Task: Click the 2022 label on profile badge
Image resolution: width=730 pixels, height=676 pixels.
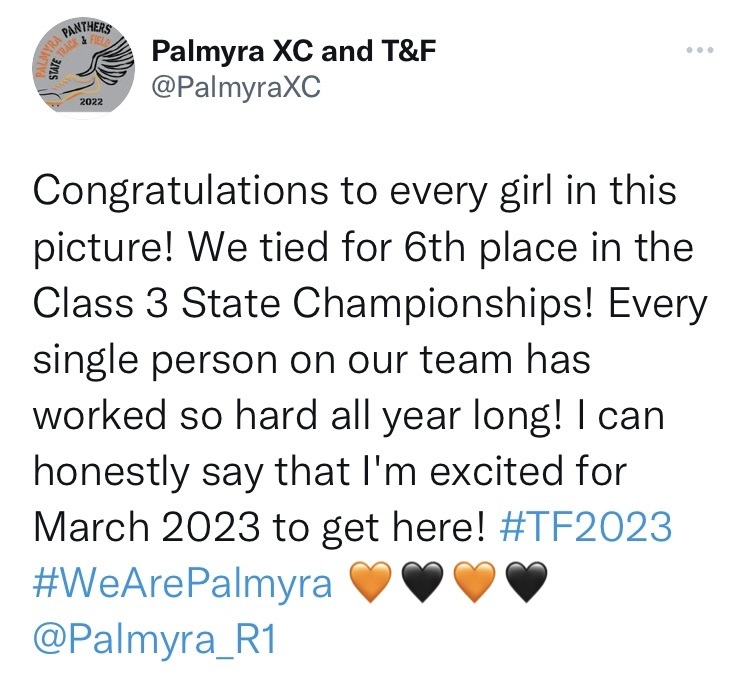Action: (x=91, y=101)
